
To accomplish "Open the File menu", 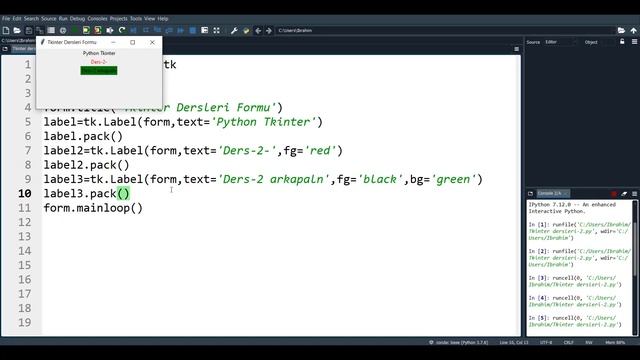I will click(6, 19).
